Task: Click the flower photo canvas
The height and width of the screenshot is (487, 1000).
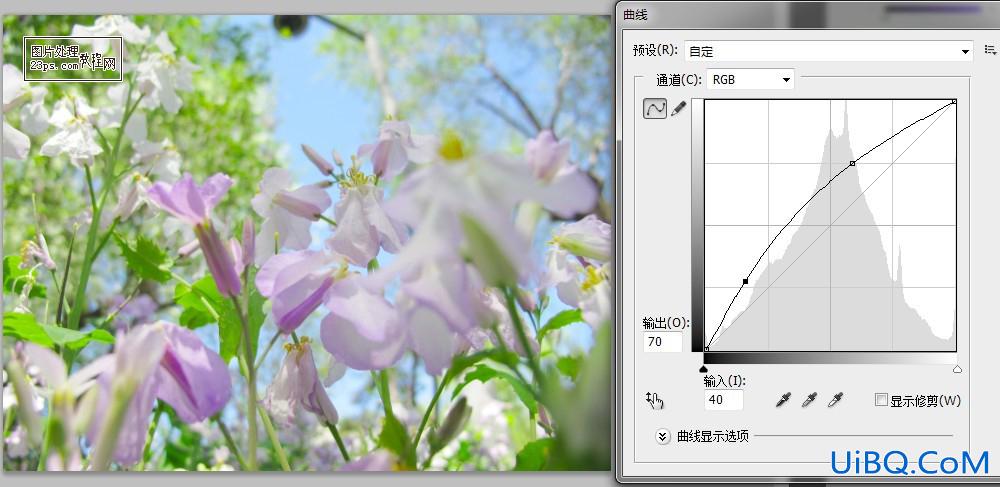Action: 306,243
